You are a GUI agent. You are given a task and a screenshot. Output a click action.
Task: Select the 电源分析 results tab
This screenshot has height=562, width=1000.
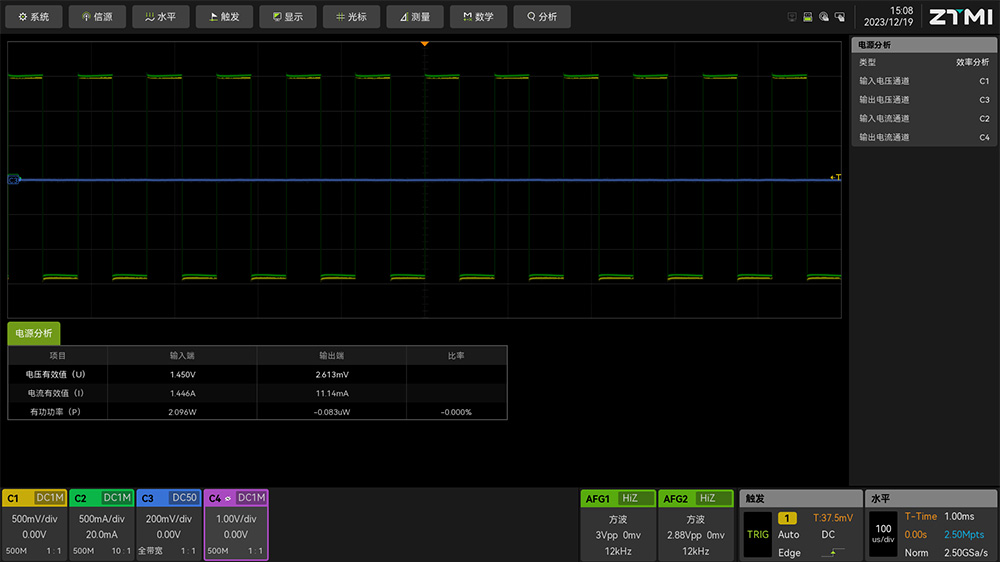pyautogui.click(x=34, y=334)
